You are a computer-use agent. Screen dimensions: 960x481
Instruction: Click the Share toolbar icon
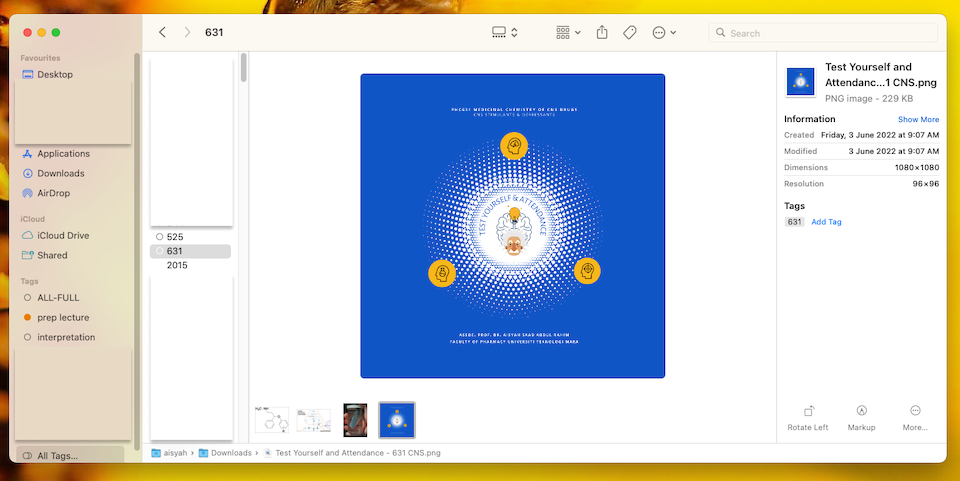(602, 32)
